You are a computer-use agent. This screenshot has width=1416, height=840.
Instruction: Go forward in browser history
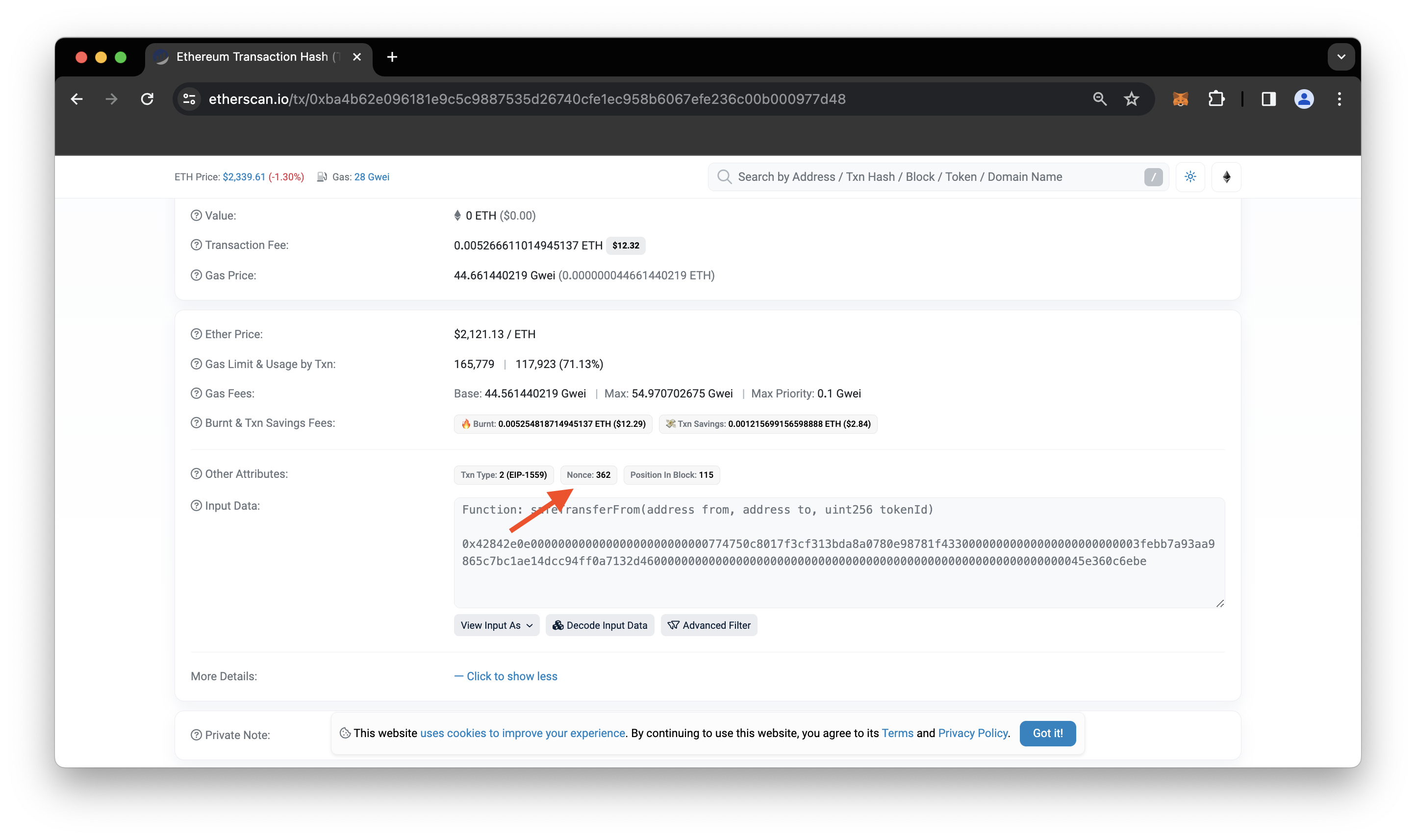(111, 99)
